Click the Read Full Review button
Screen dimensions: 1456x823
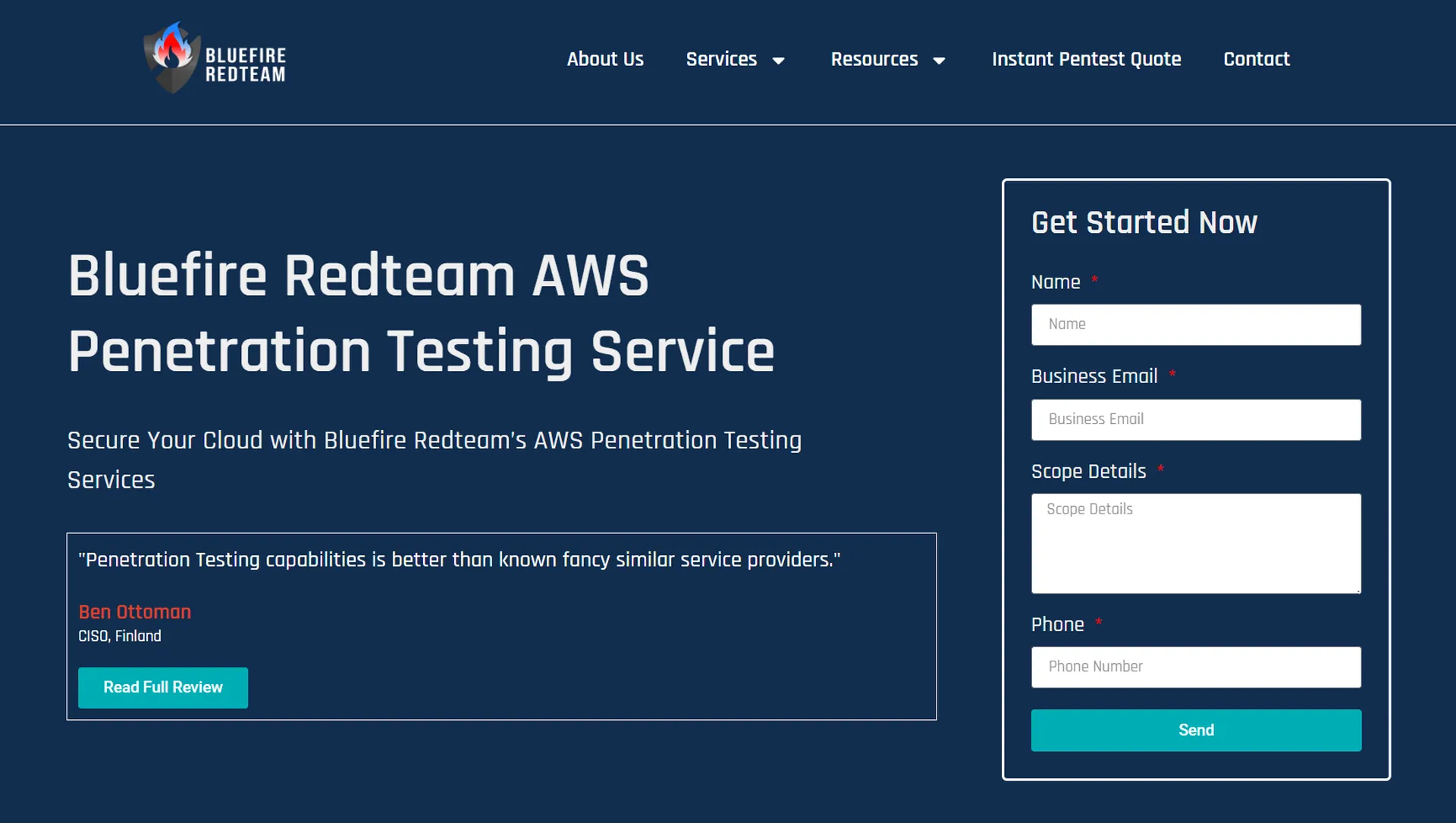tap(163, 687)
